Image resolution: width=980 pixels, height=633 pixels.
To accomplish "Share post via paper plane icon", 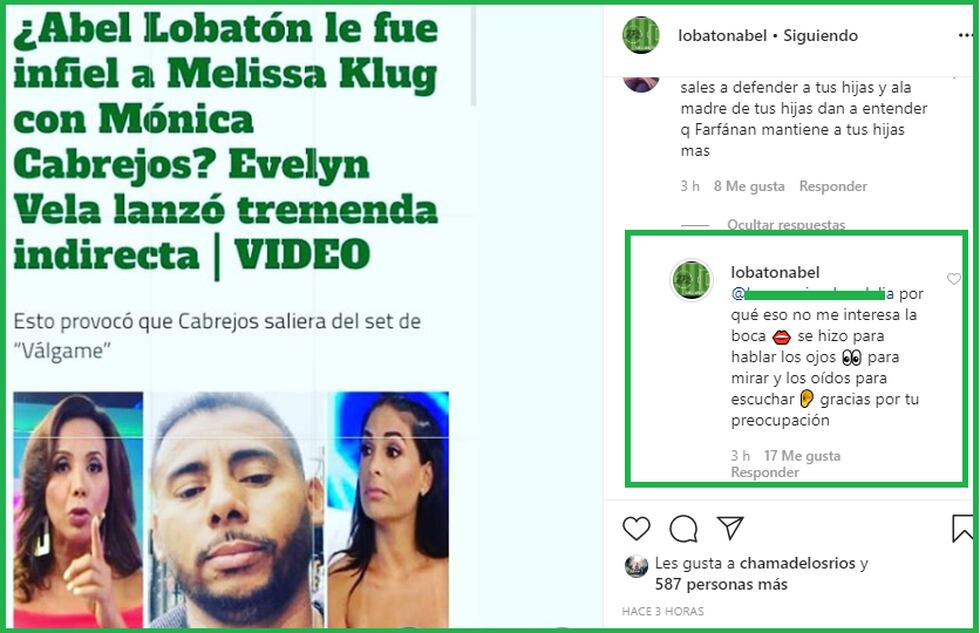I will click(730, 528).
